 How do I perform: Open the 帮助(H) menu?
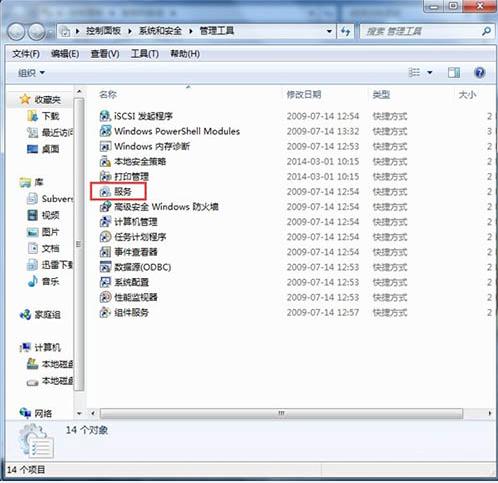tap(185, 54)
